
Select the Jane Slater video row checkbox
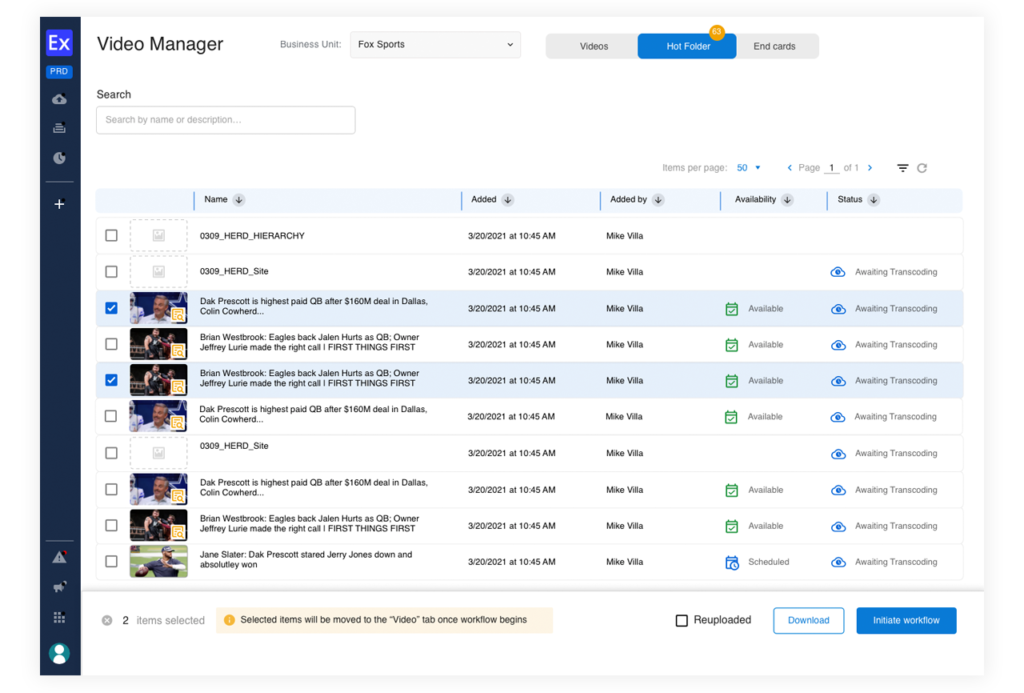pos(111,562)
